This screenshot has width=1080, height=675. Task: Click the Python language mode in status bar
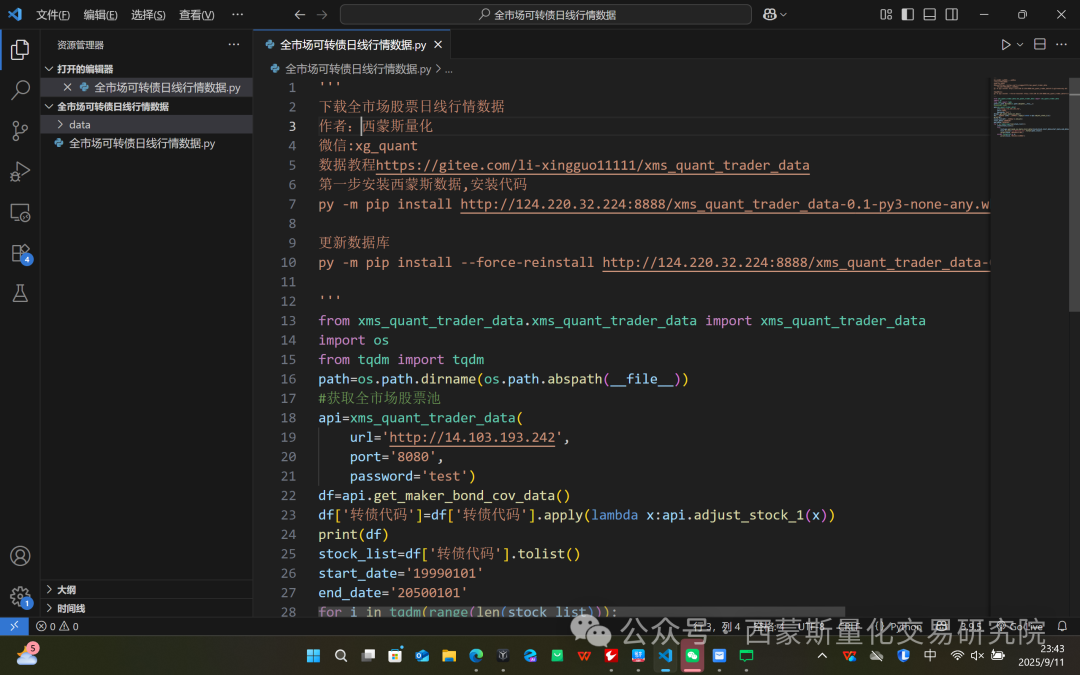(905, 626)
